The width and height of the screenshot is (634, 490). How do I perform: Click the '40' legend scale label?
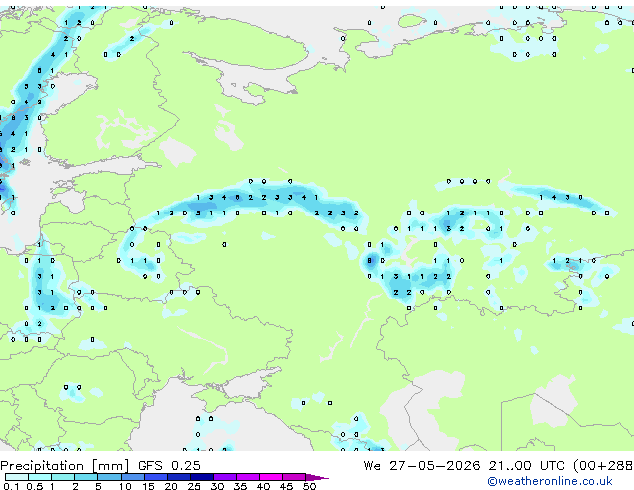(263, 486)
